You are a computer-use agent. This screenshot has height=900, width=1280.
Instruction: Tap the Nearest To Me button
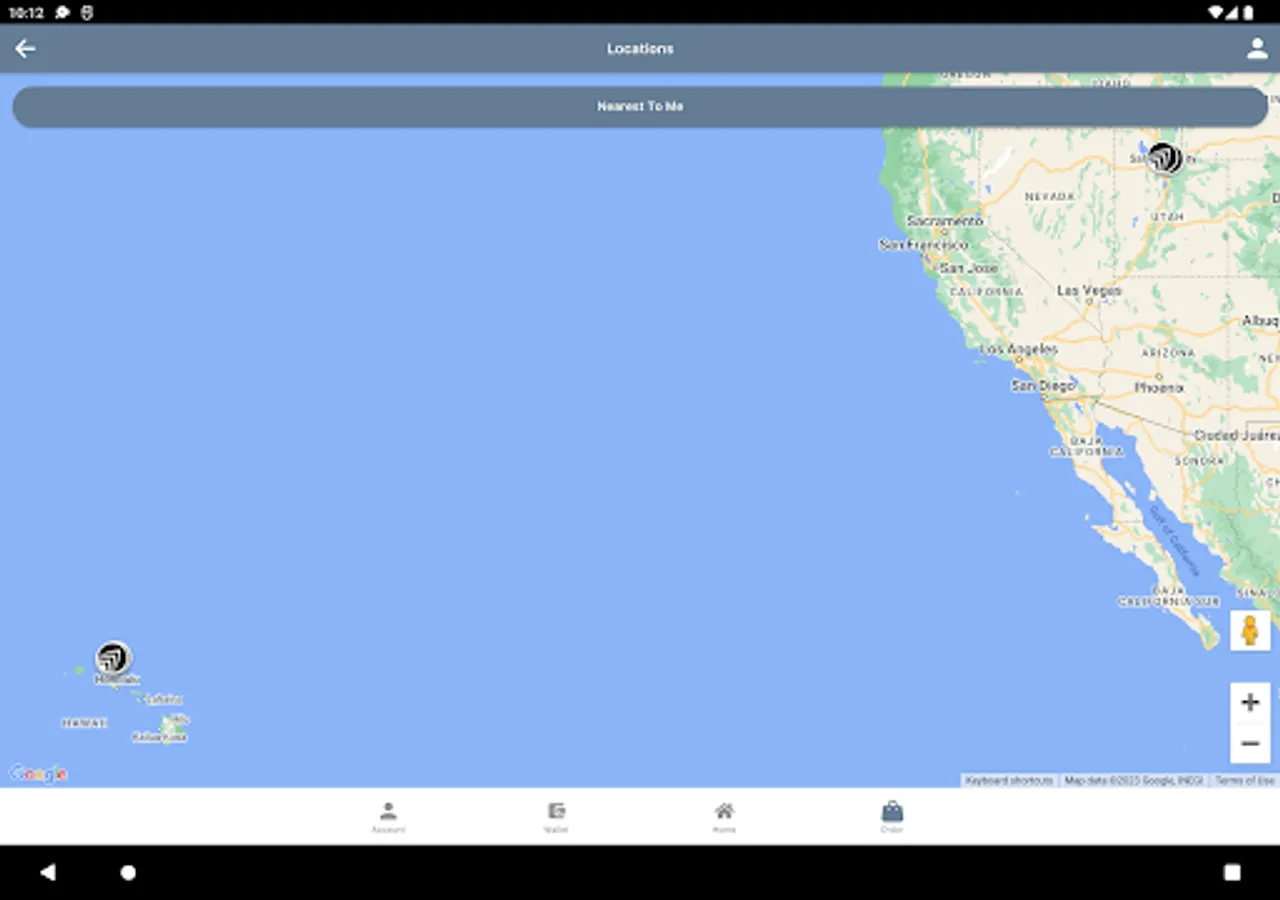pos(640,106)
